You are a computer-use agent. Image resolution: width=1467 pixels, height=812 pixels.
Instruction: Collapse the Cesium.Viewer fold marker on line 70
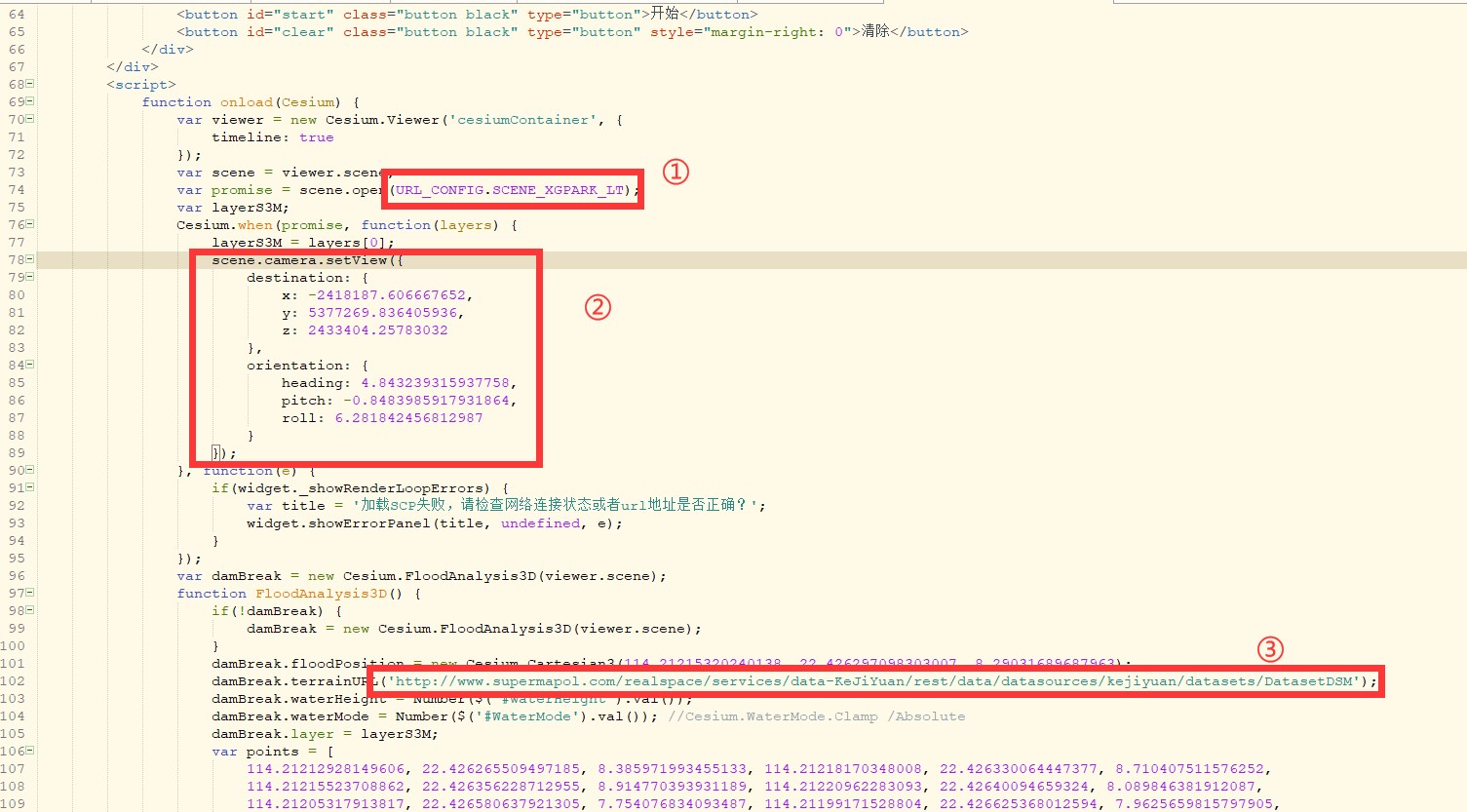[x=30, y=119]
